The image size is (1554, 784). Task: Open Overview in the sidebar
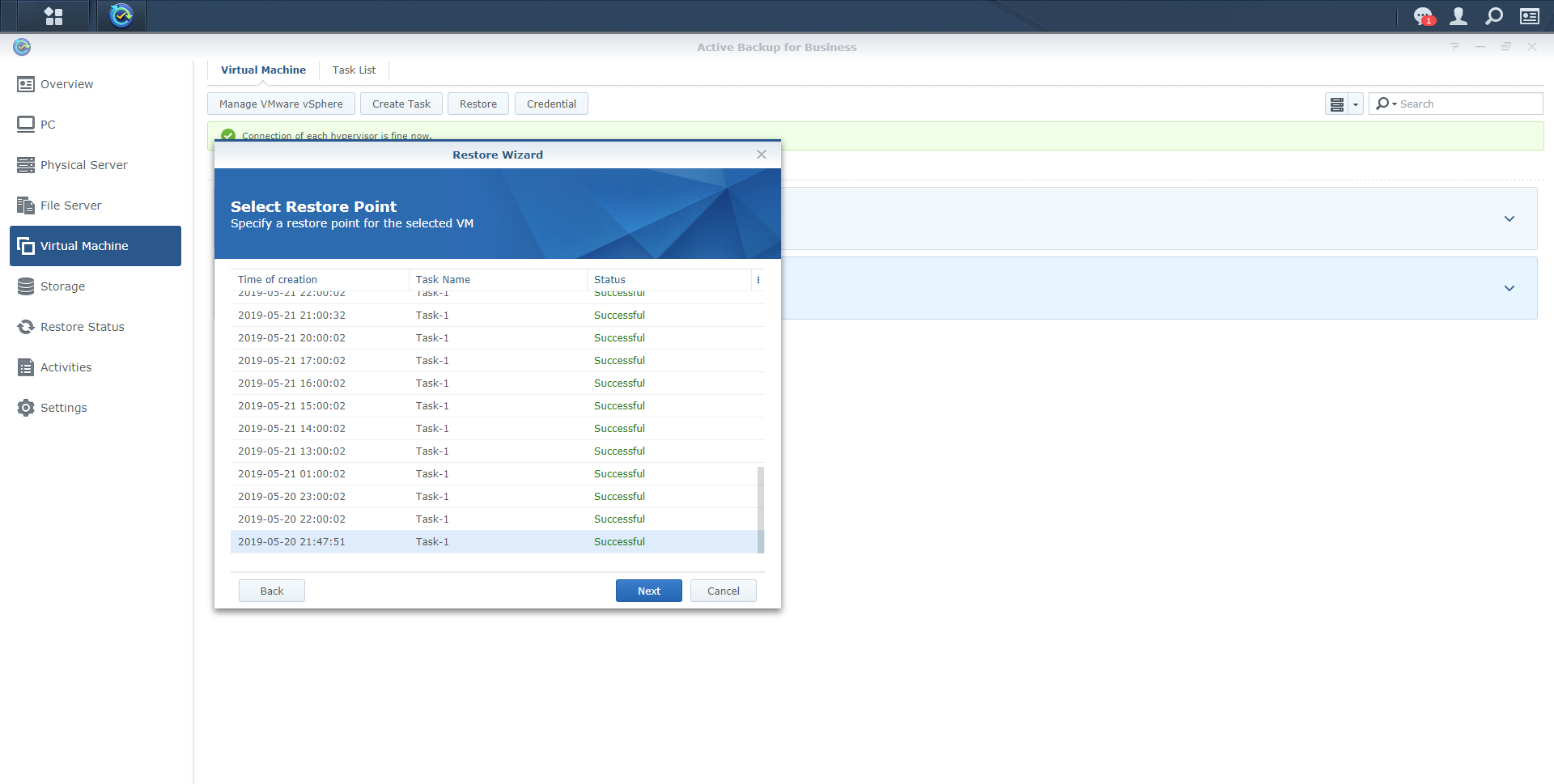coord(96,84)
